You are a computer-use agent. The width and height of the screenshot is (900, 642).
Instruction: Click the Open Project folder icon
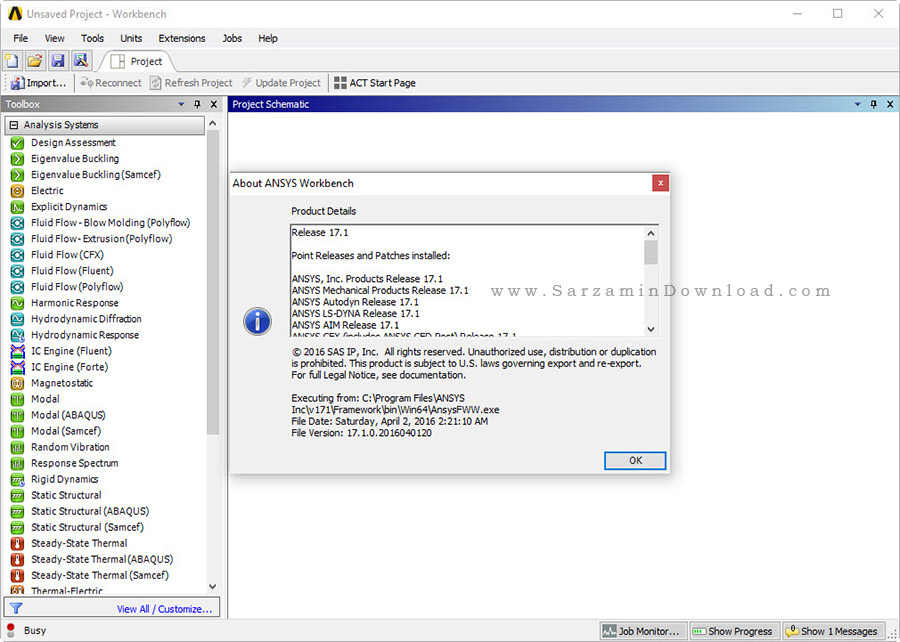[x=34, y=61]
